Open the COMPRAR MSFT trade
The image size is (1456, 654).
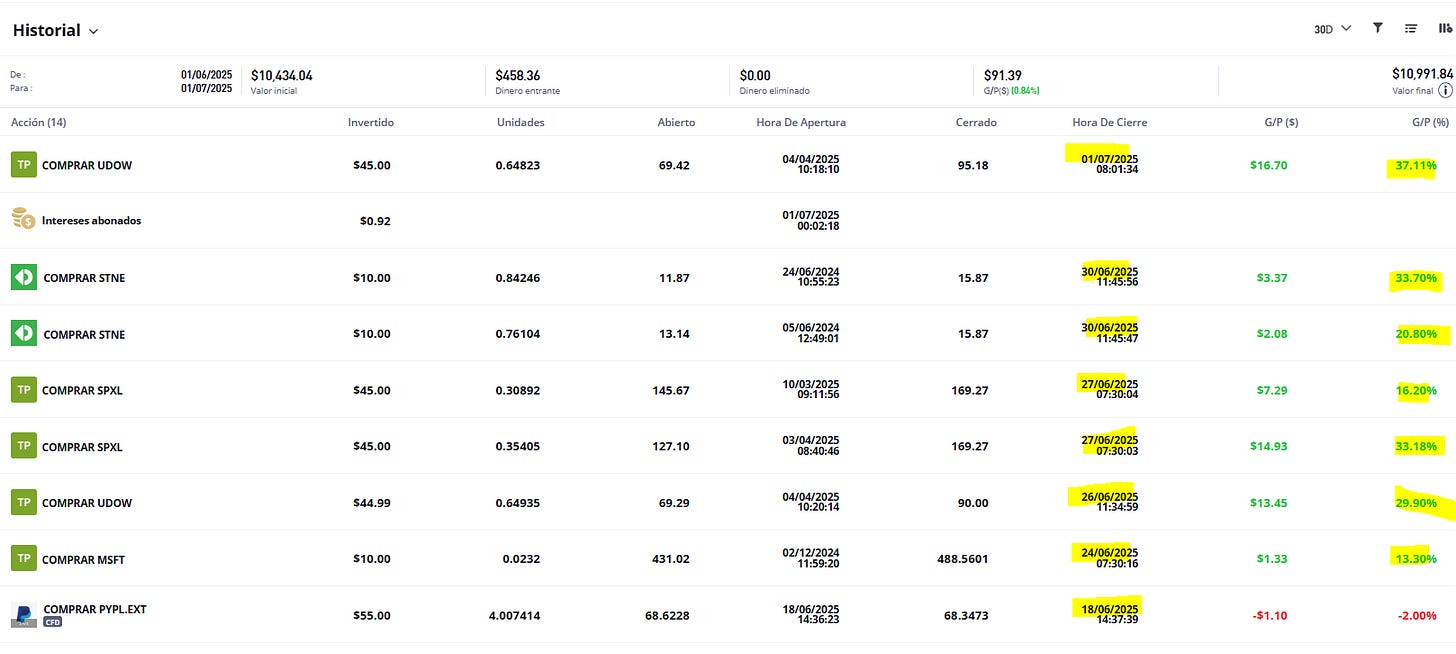click(83, 559)
